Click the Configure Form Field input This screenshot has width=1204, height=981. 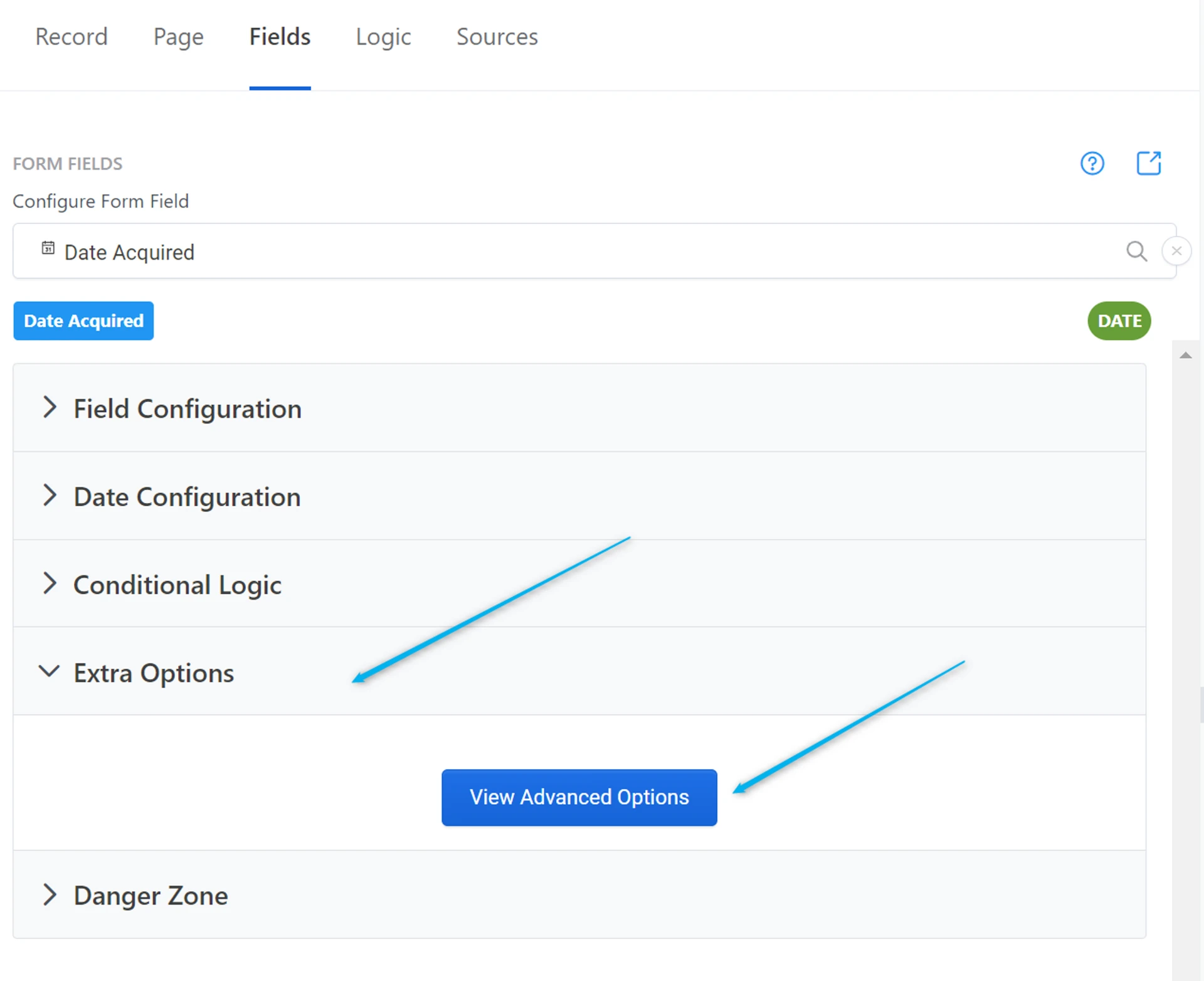click(x=564, y=252)
